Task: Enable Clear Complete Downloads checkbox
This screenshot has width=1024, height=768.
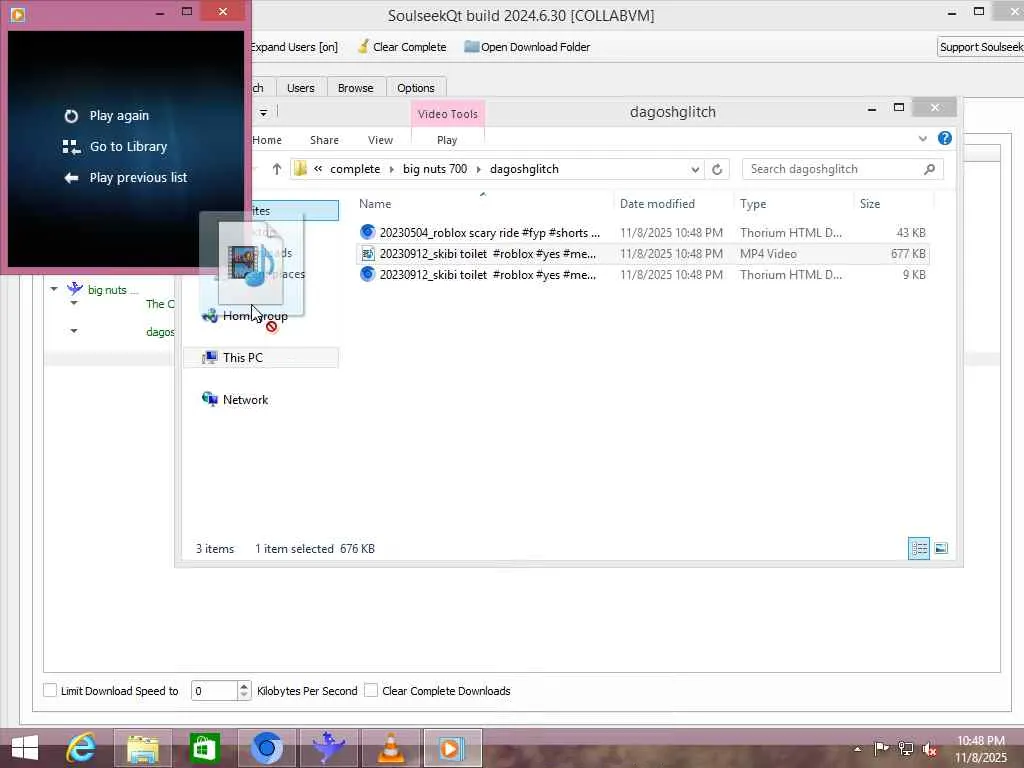Action: point(371,690)
